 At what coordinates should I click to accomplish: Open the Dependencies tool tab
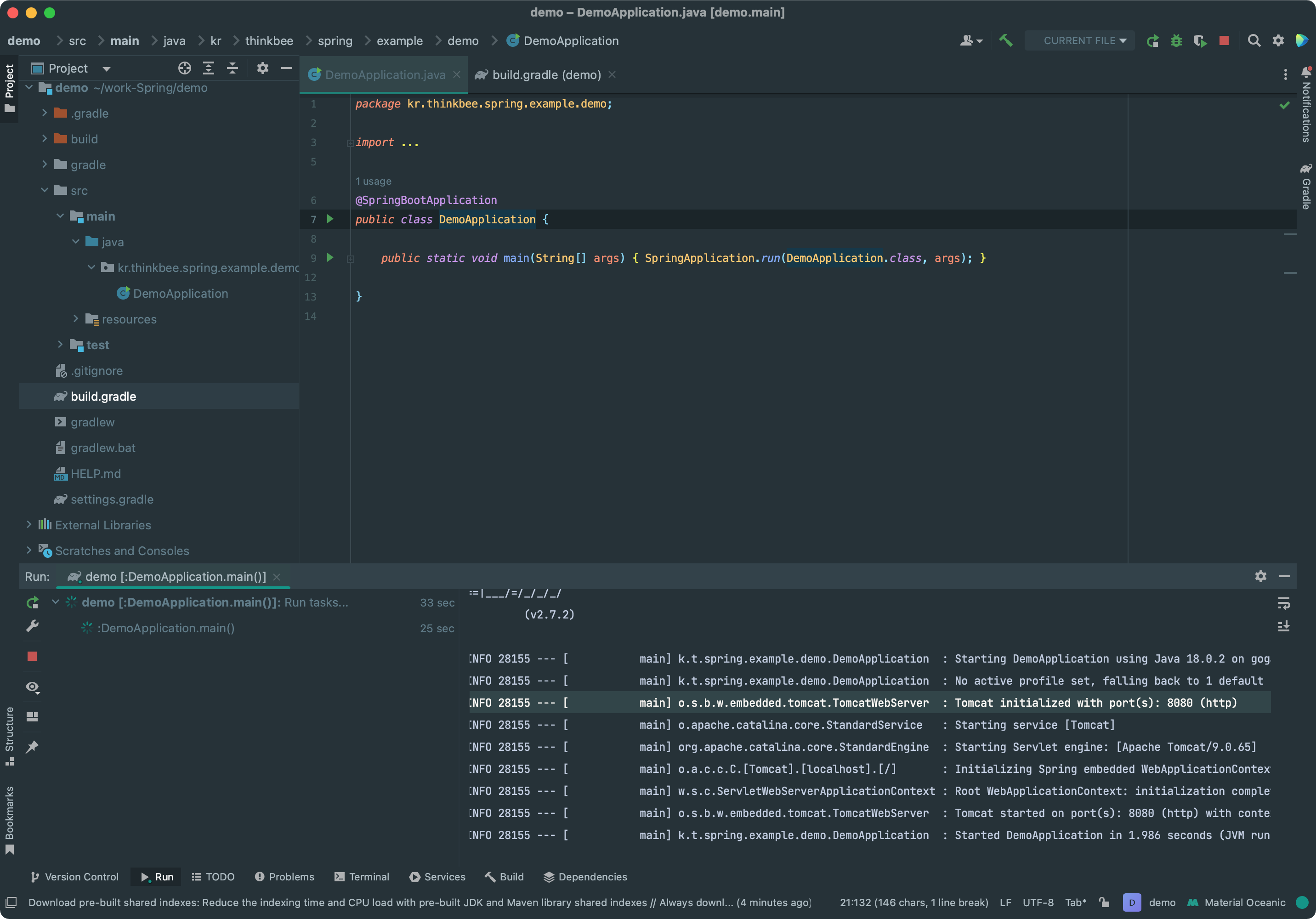point(584,877)
